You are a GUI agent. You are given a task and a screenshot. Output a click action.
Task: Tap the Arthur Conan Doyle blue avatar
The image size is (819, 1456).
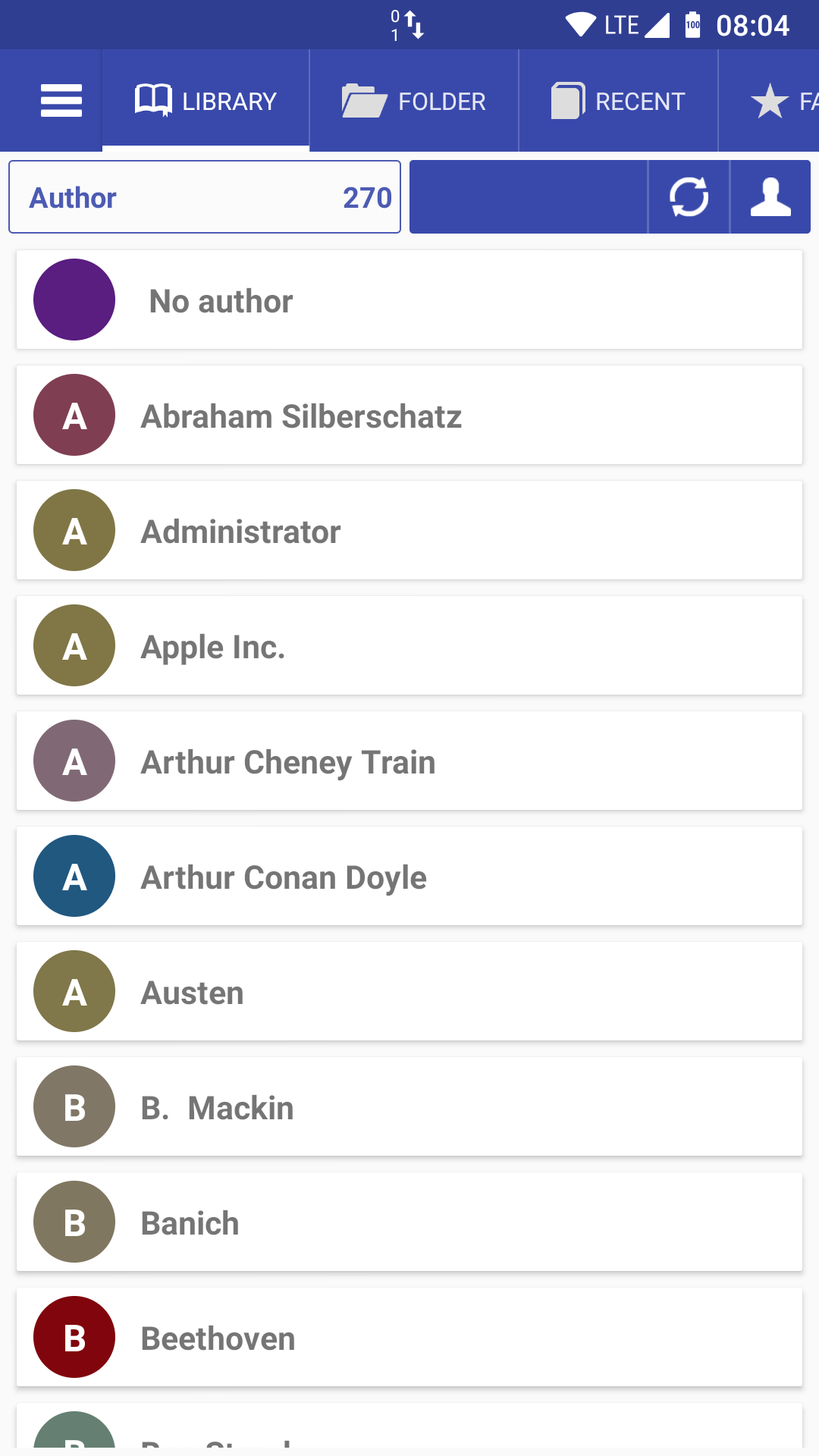pos(74,876)
